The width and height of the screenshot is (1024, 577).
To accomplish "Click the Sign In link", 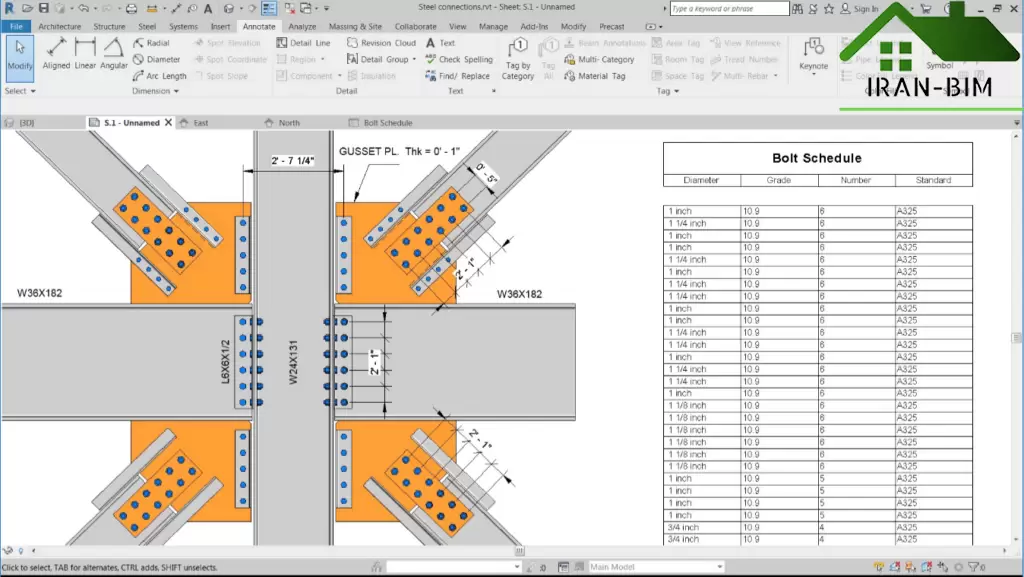I will (865, 9).
